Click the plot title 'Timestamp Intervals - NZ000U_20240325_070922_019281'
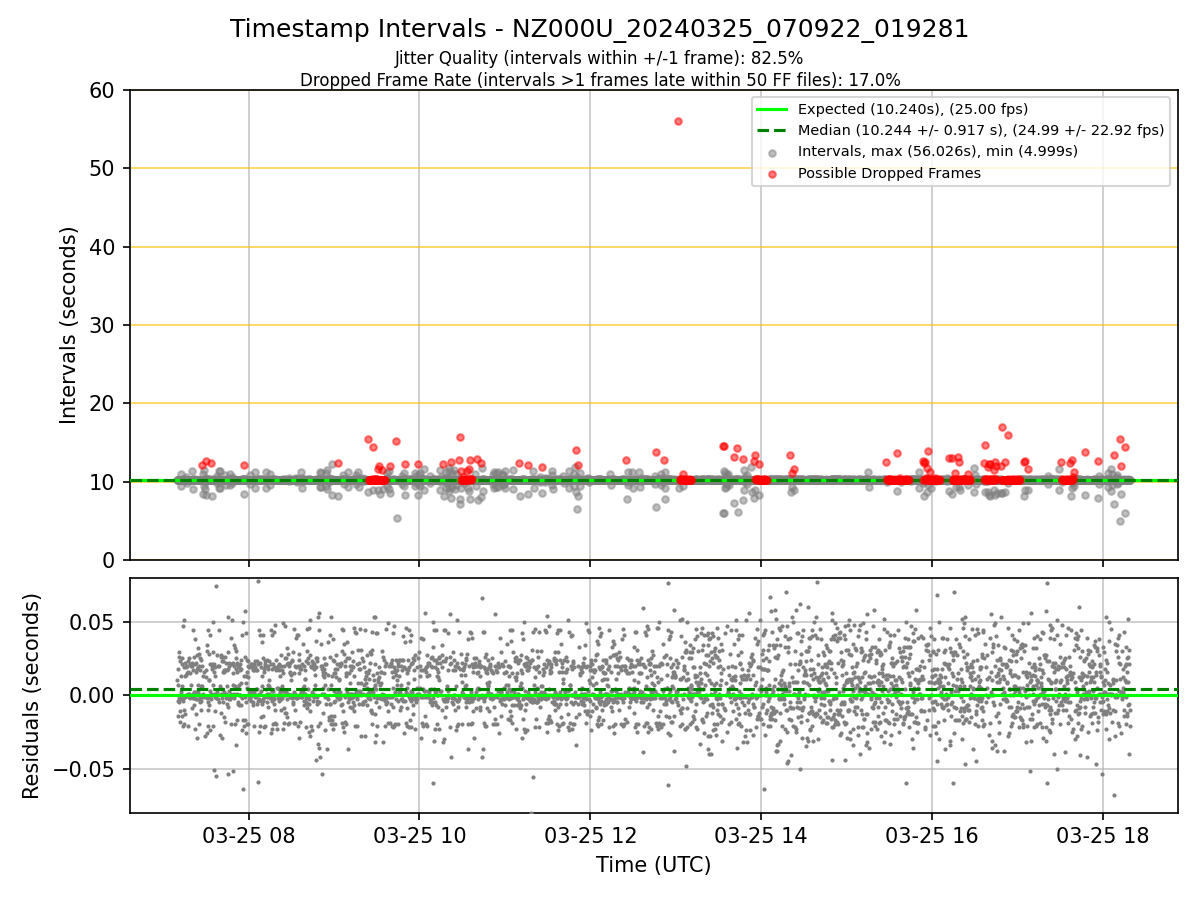The image size is (1200, 900). click(x=599, y=29)
